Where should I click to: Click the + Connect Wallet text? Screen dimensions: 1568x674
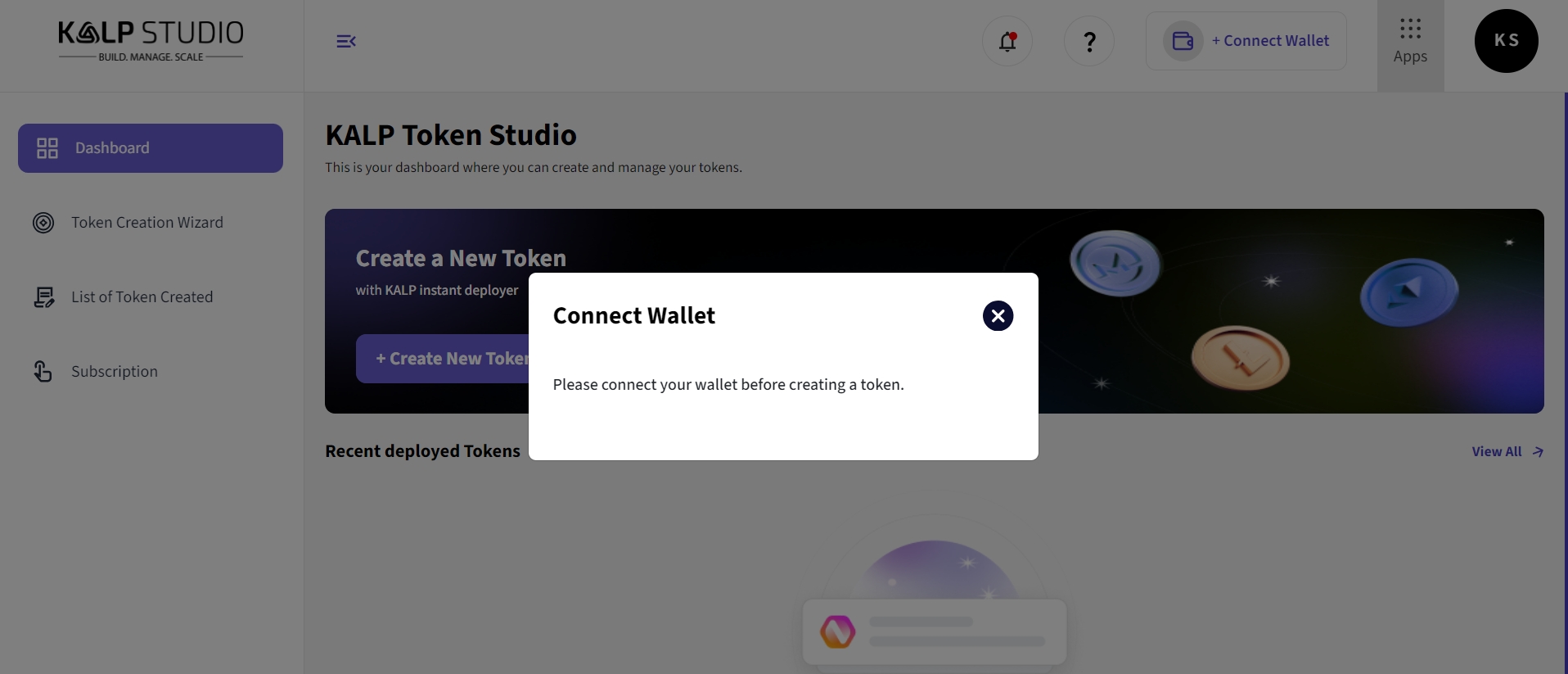coord(1270,41)
